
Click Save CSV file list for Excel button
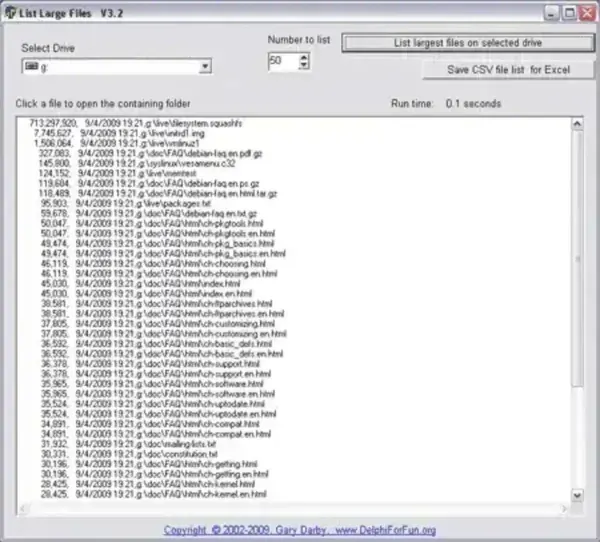click(x=508, y=70)
